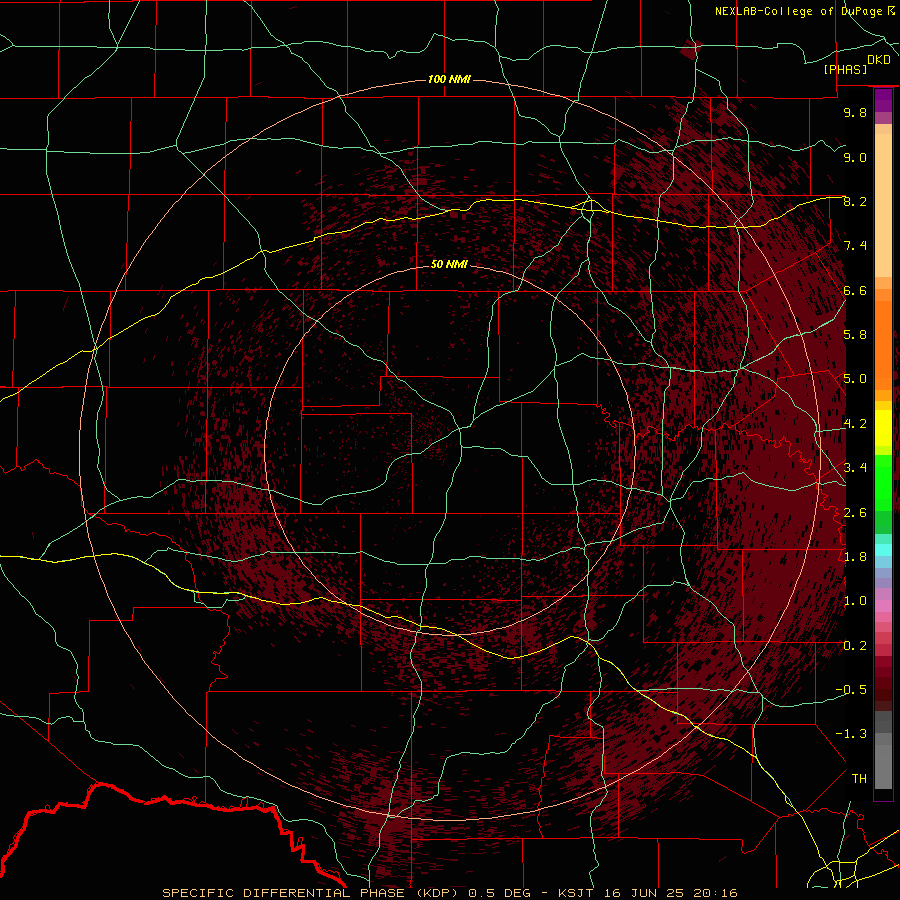Screen dimensions: 900x900
Task: Pick the dark red color bar band
Action: click(x=883, y=683)
